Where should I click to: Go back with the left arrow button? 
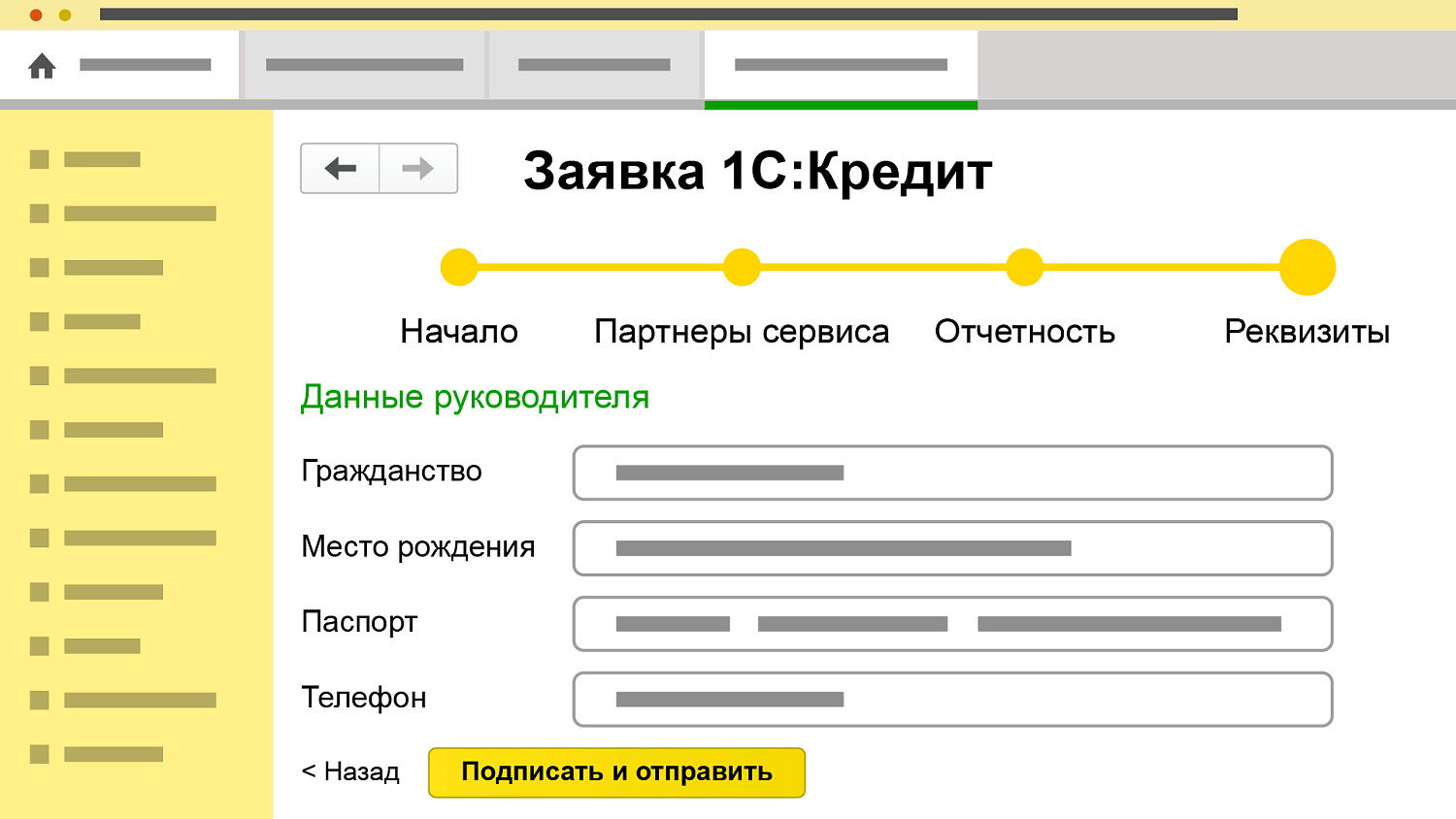(x=340, y=169)
